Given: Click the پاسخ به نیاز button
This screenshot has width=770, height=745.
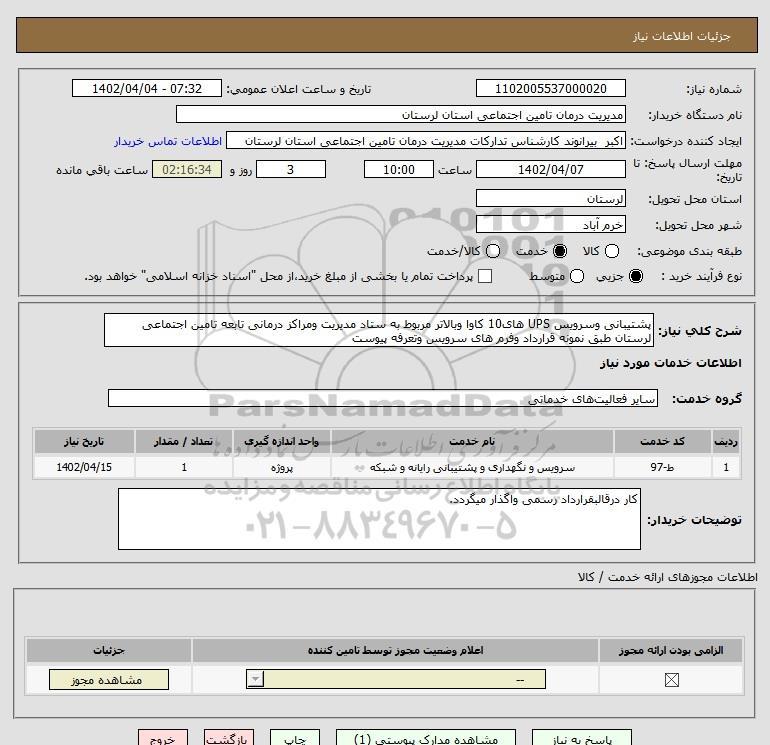Looking at the screenshot, I should [581, 738].
